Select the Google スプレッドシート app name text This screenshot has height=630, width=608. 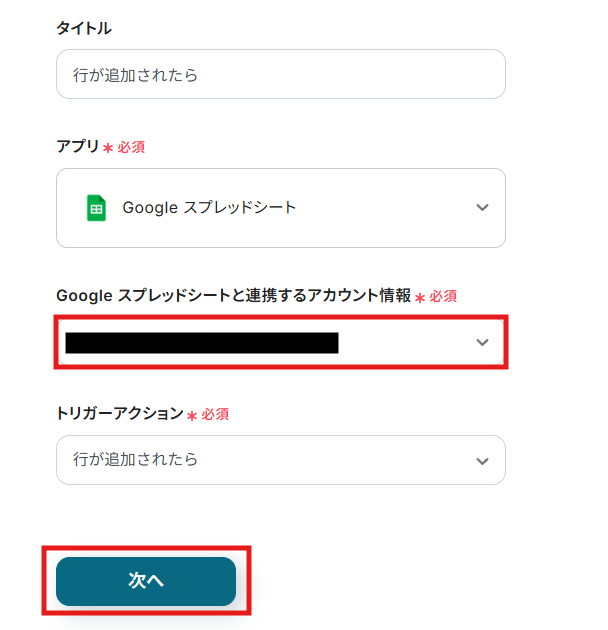click(x=209, y=208)
